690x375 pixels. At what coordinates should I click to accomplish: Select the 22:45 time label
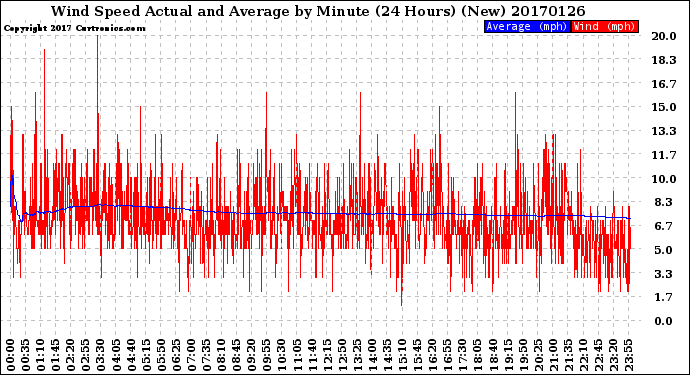pyautogui.click(x=597, y=355)
